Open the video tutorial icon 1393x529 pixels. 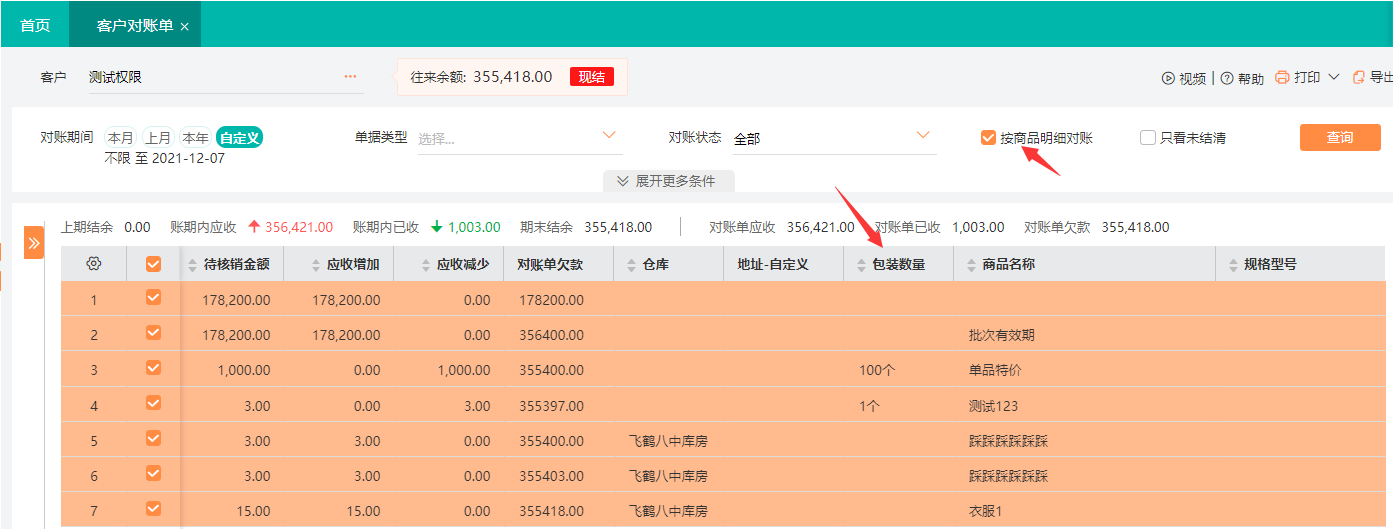coord(1167,78)
